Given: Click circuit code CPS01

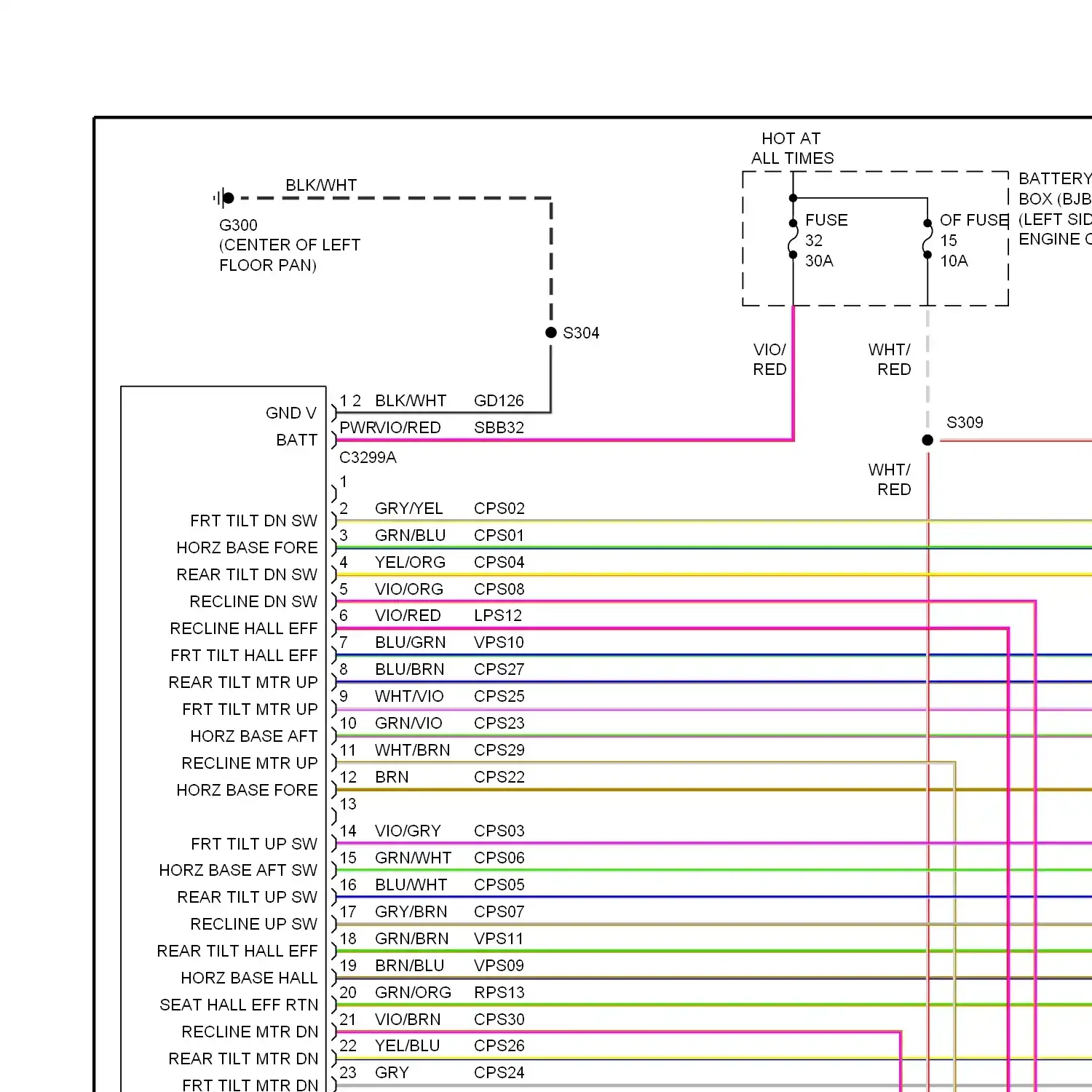Looking at the screenshot, I should click(499, 535).
